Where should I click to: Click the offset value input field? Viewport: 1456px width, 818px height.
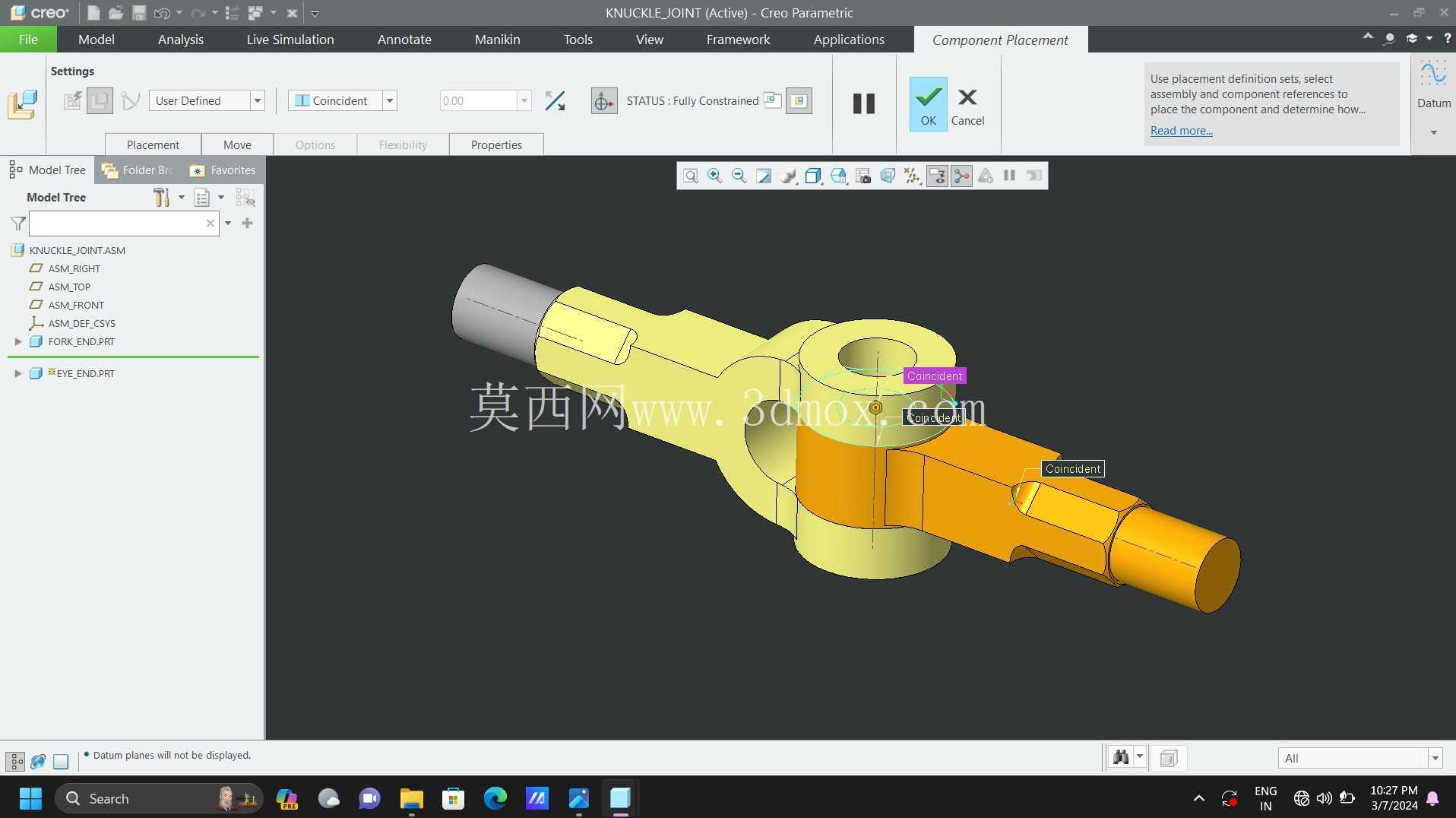pos(479,100)
